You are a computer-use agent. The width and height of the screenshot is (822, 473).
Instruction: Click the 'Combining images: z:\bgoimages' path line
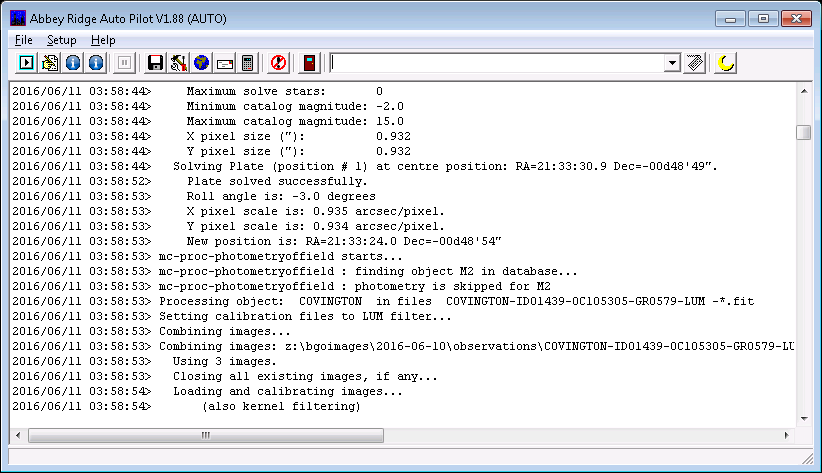(x=403, y=347)
